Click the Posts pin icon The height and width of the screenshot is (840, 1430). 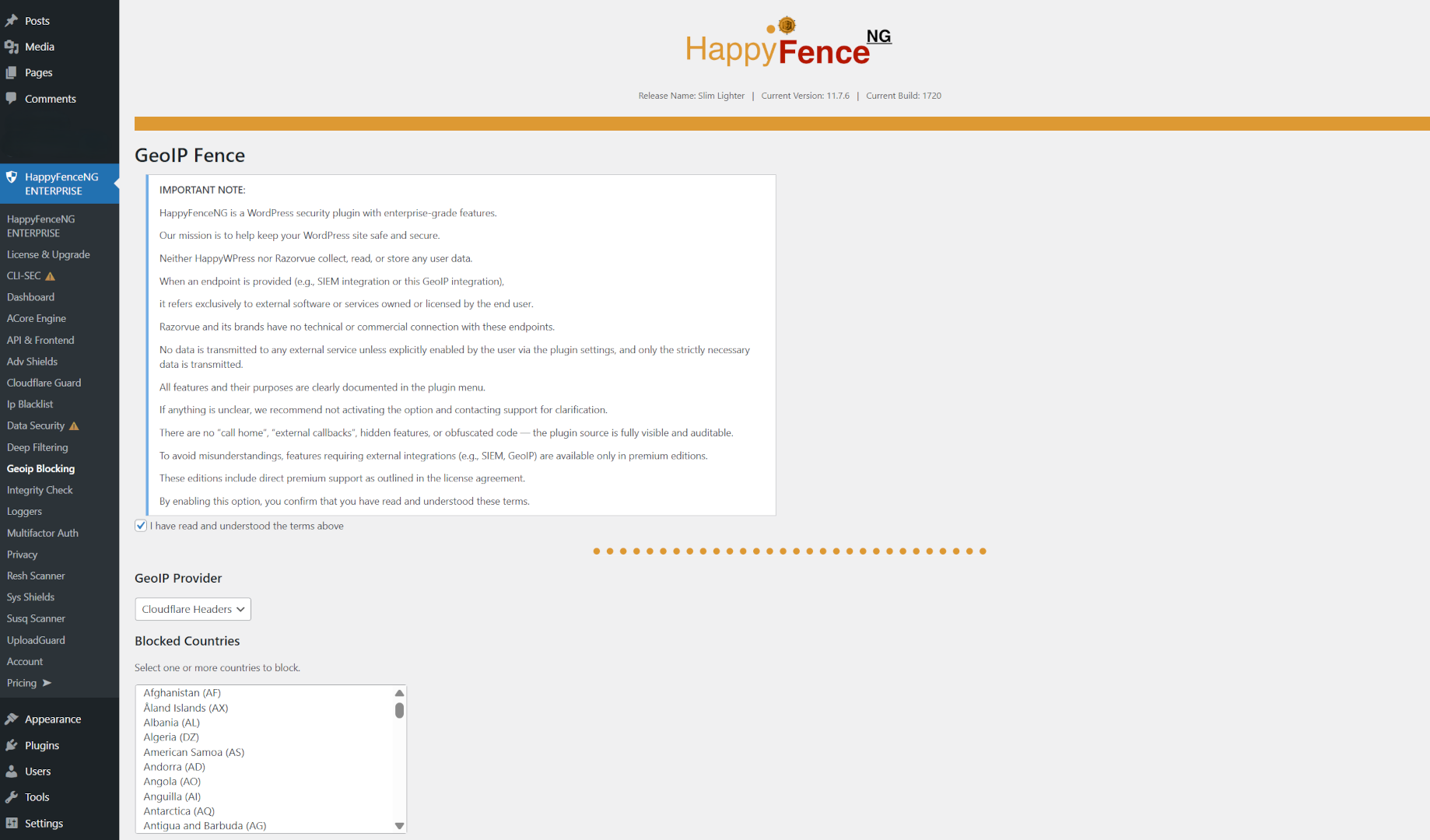[x=12, y=21]
